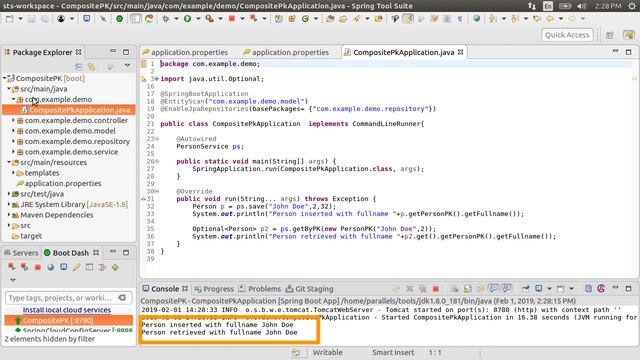Image resolution: width=640 pixels, height=360 pixels.
Task: Toggle Mark Occurrences highlighted toolbar button
Action: (408, 19)
